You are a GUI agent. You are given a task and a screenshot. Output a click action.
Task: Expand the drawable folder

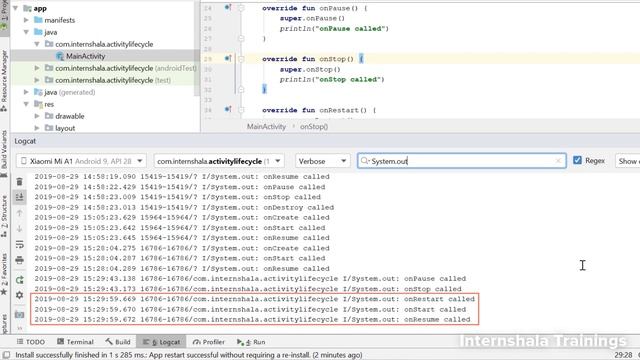[x=37, y=116]
